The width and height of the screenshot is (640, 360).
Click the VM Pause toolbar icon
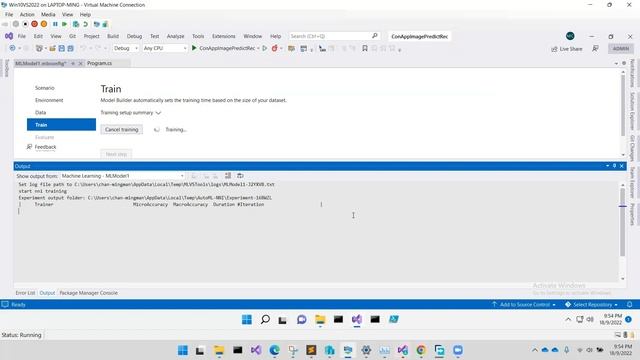[x=55, y=24]
